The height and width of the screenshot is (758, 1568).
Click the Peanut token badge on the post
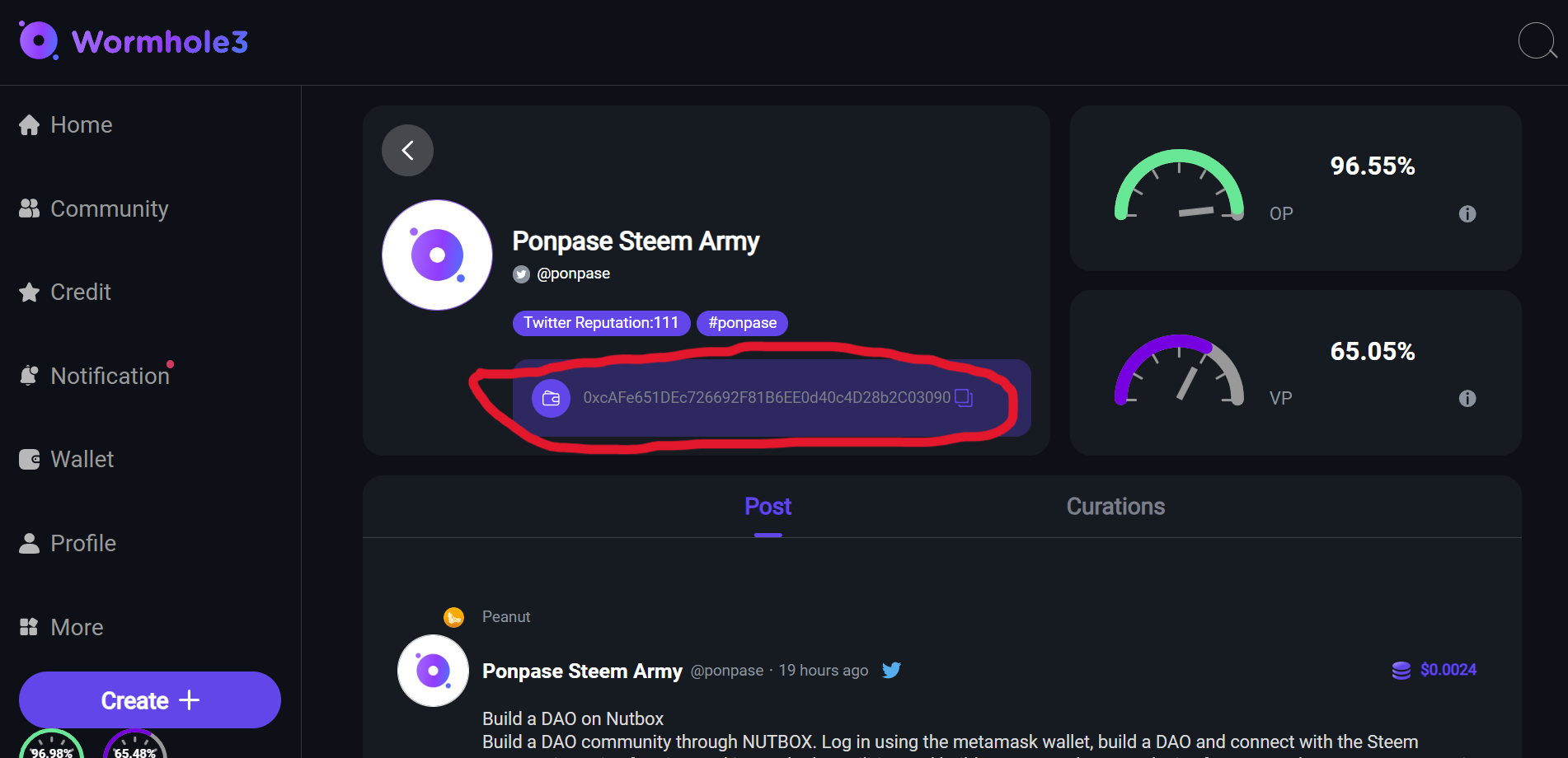click(453, 616)
